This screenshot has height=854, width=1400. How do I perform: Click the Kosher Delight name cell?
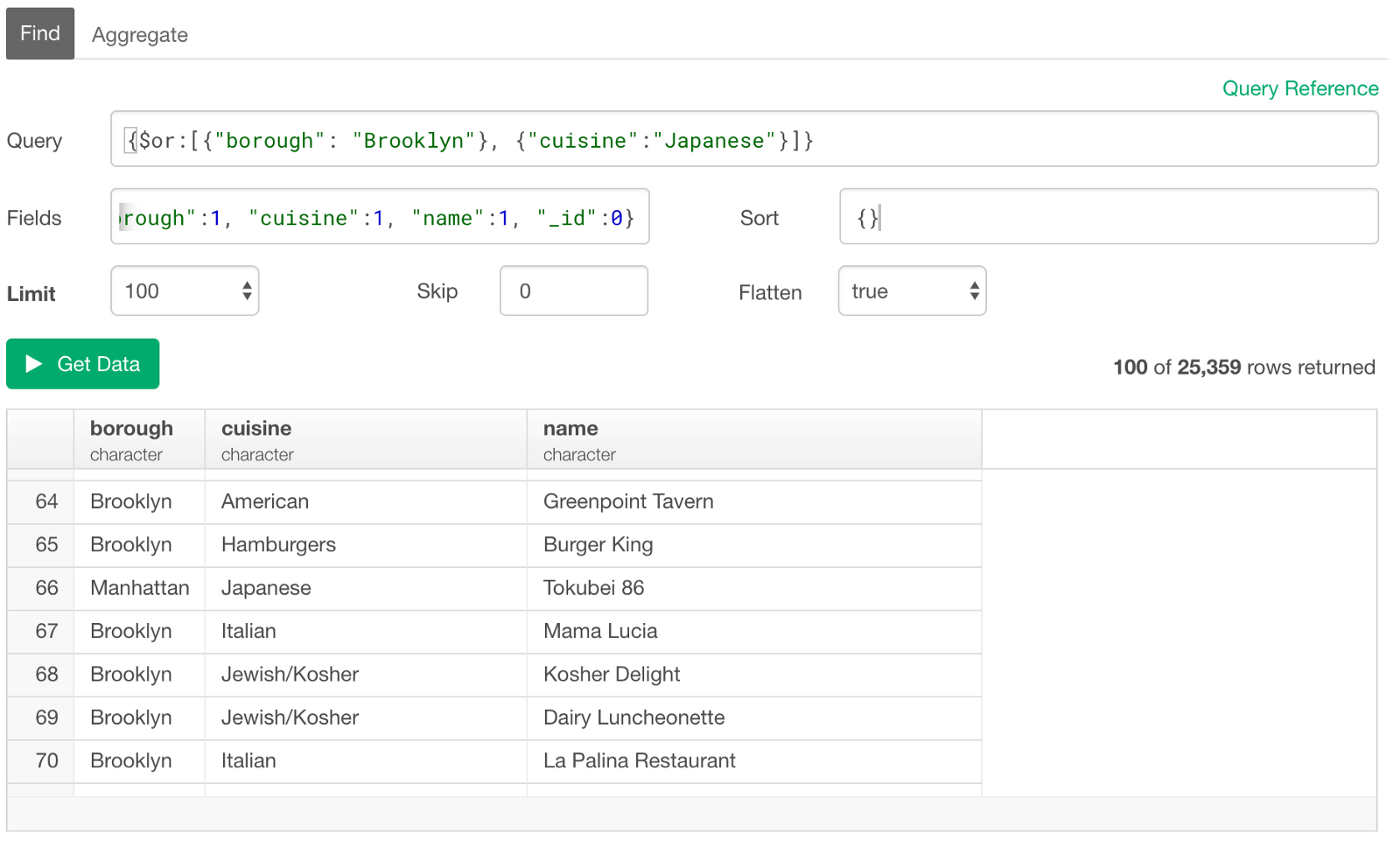(754, 675)
